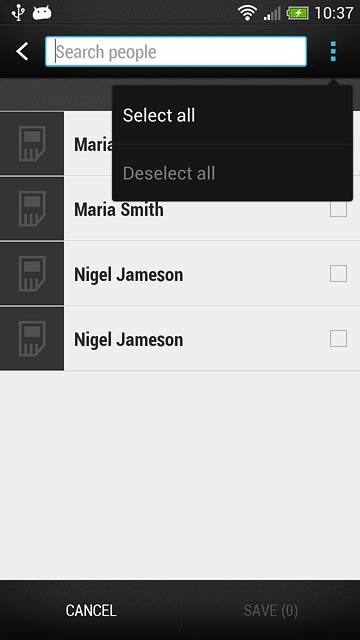Image resolution: width=360 pixels, height=640 pixels.
Task: Tick checkbox of the first Nigel Jameson
Action: coord(338,273)
